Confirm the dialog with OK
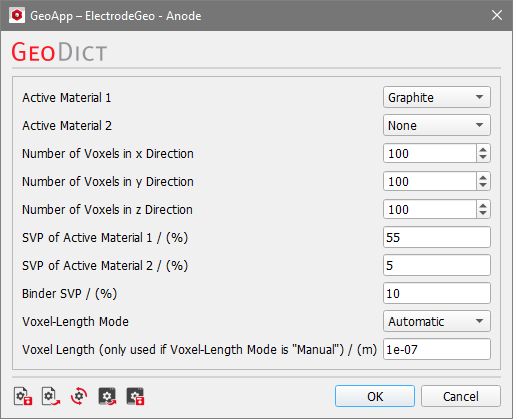Viewport: 513px width, 419px height. tap(375, 396)
